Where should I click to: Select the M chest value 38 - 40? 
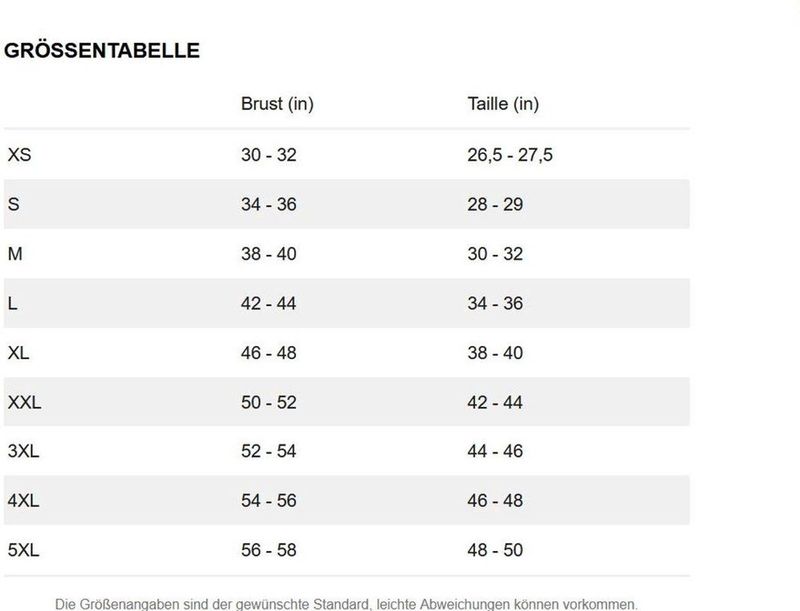pos(269,253)
